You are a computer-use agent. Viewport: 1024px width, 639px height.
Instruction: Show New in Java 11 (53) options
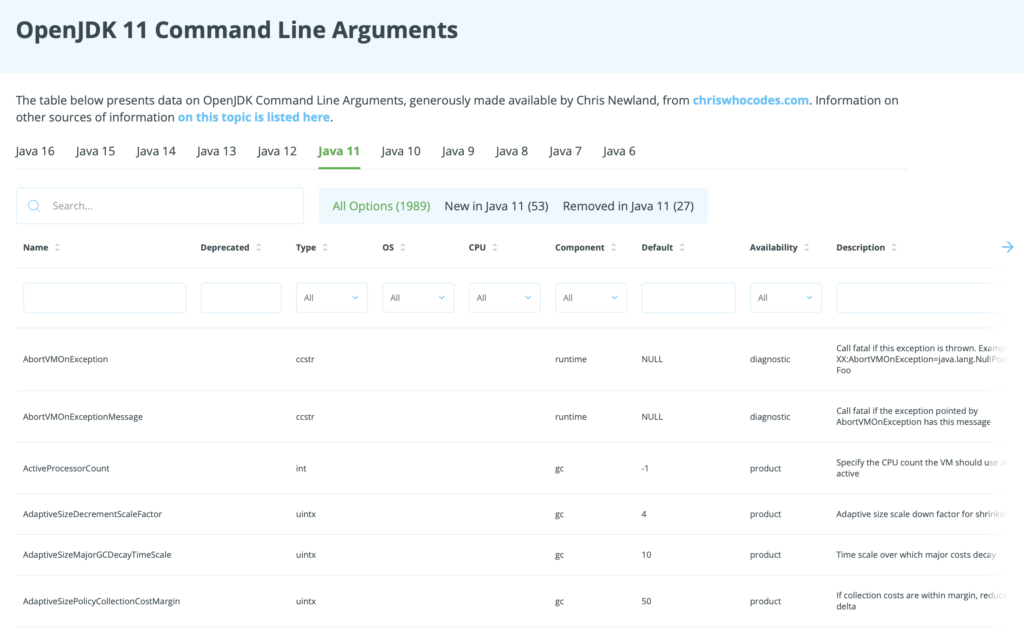[x=496, y=206]
